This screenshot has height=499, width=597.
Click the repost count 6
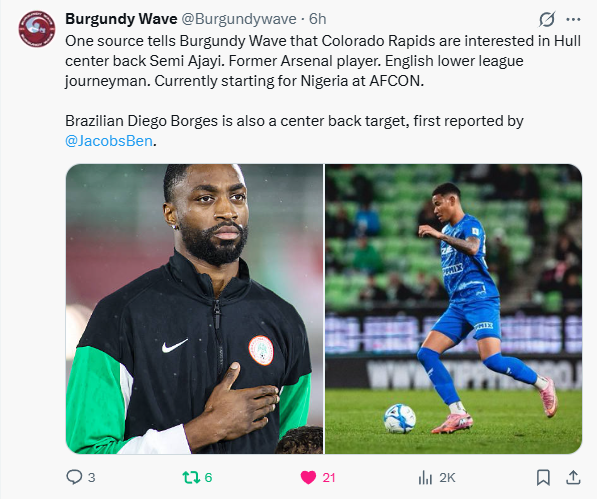208,478
